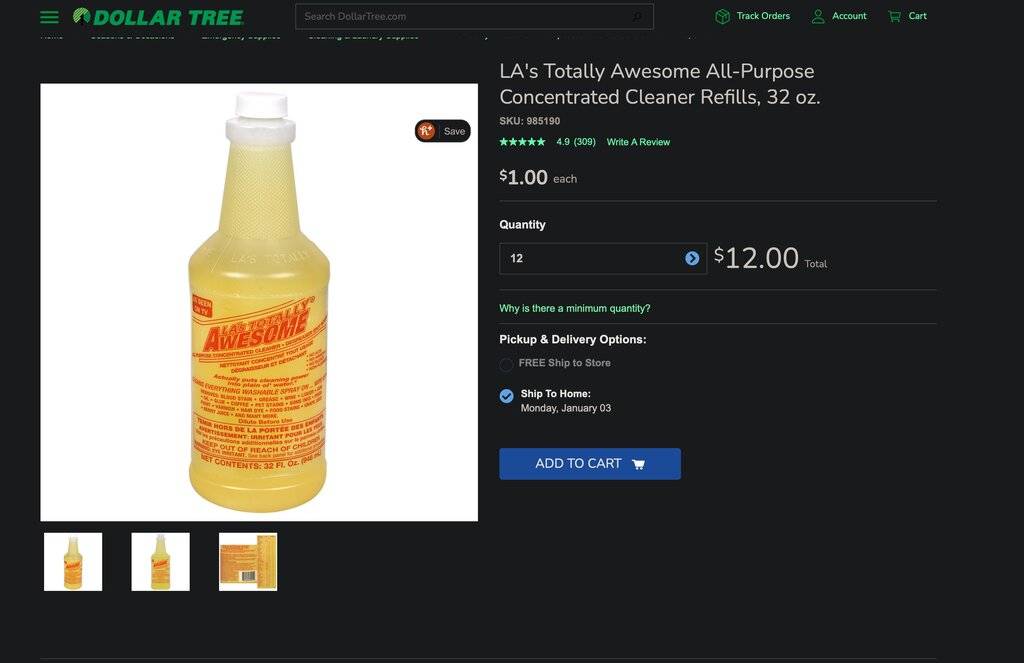Save product with Pinterest Save button

point(443,131)
